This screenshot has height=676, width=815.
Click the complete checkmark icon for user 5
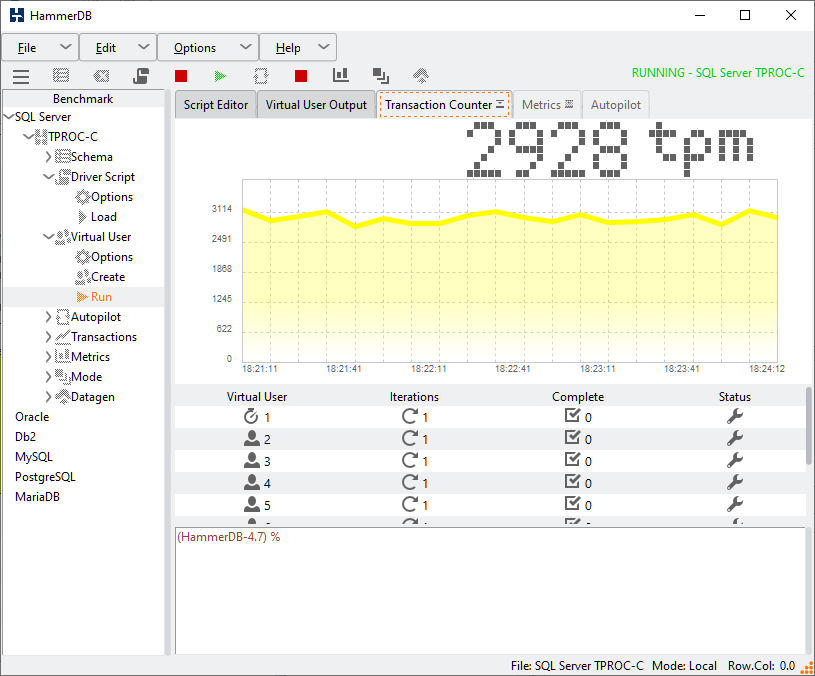(x=572, y=502)
